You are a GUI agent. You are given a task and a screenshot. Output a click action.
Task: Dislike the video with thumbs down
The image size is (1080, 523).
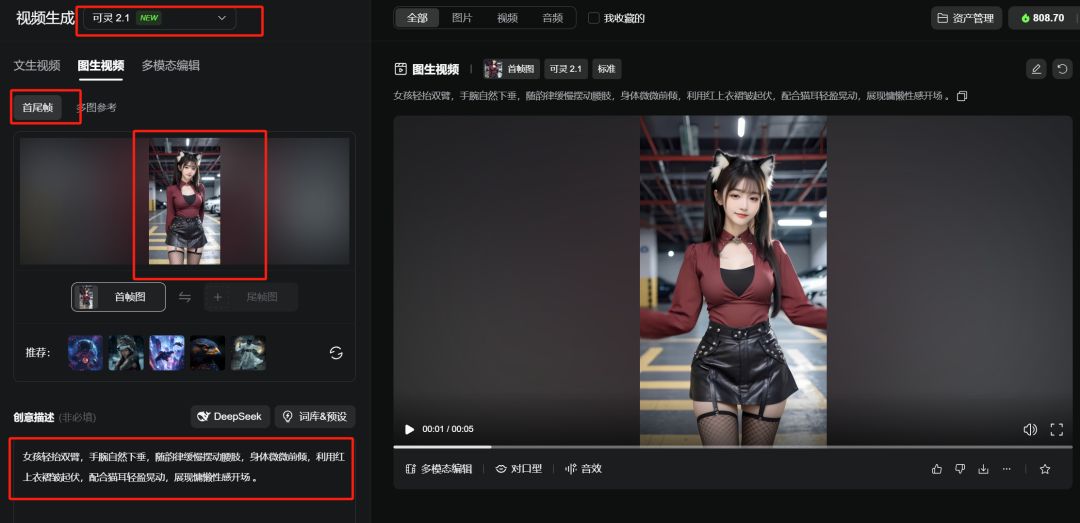pyautogui.click(x=960, y=469)
